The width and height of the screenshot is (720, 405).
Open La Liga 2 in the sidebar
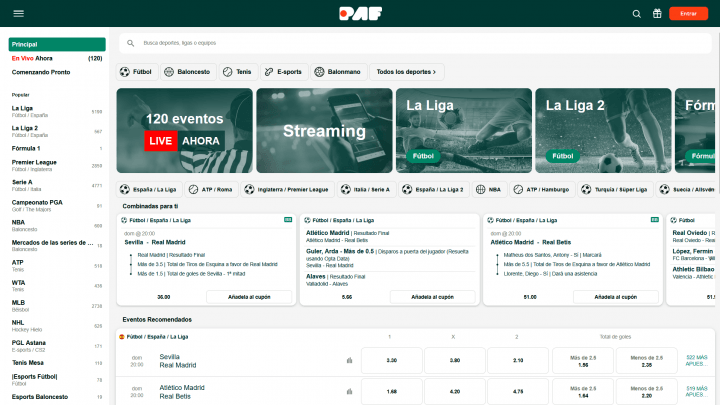point(57,131)
